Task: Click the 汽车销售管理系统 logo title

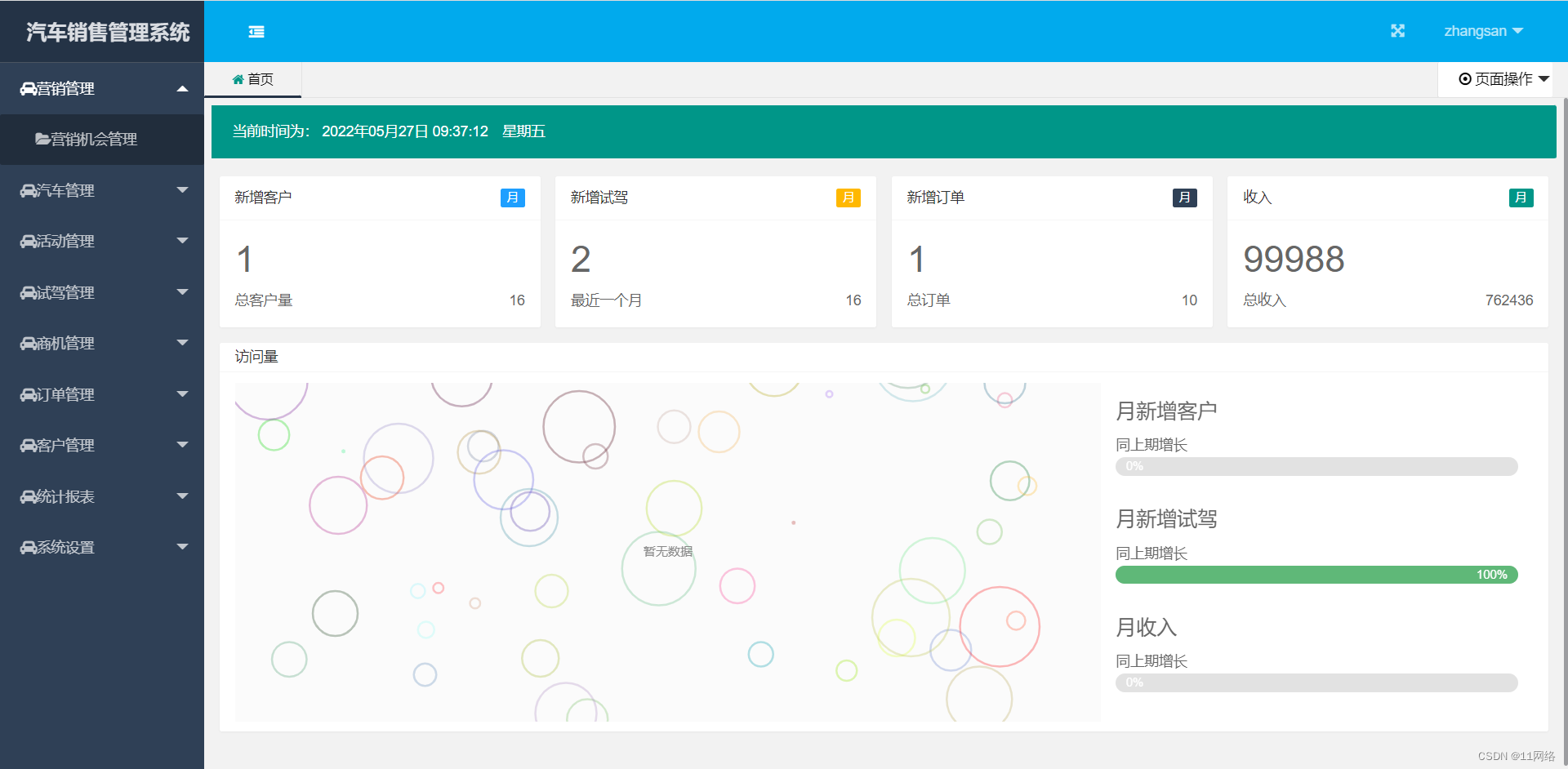Action: point(108,32)
